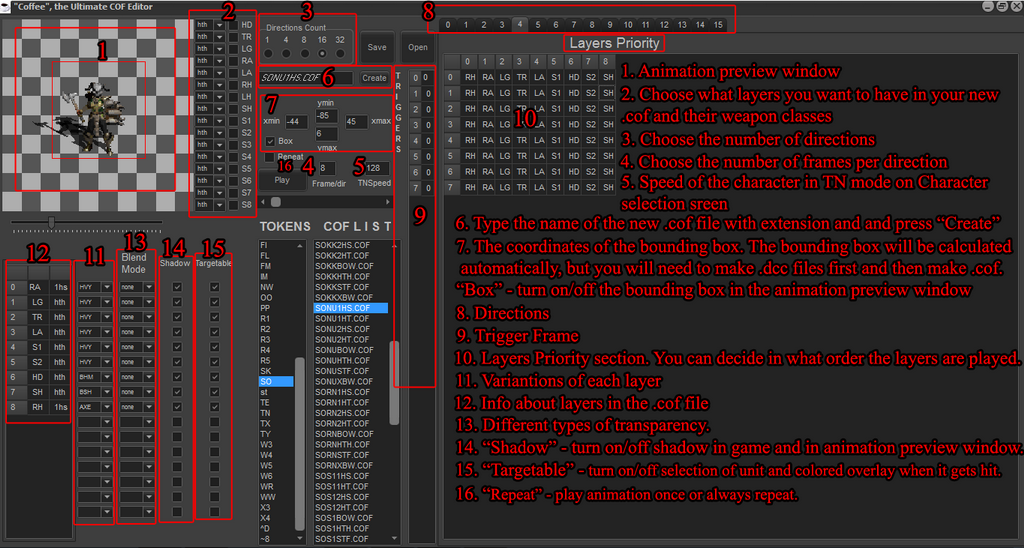Enable the Repeat checkbox
Image resolution: width=1024 pixels, height=548 pixels.
coord(270,157)
